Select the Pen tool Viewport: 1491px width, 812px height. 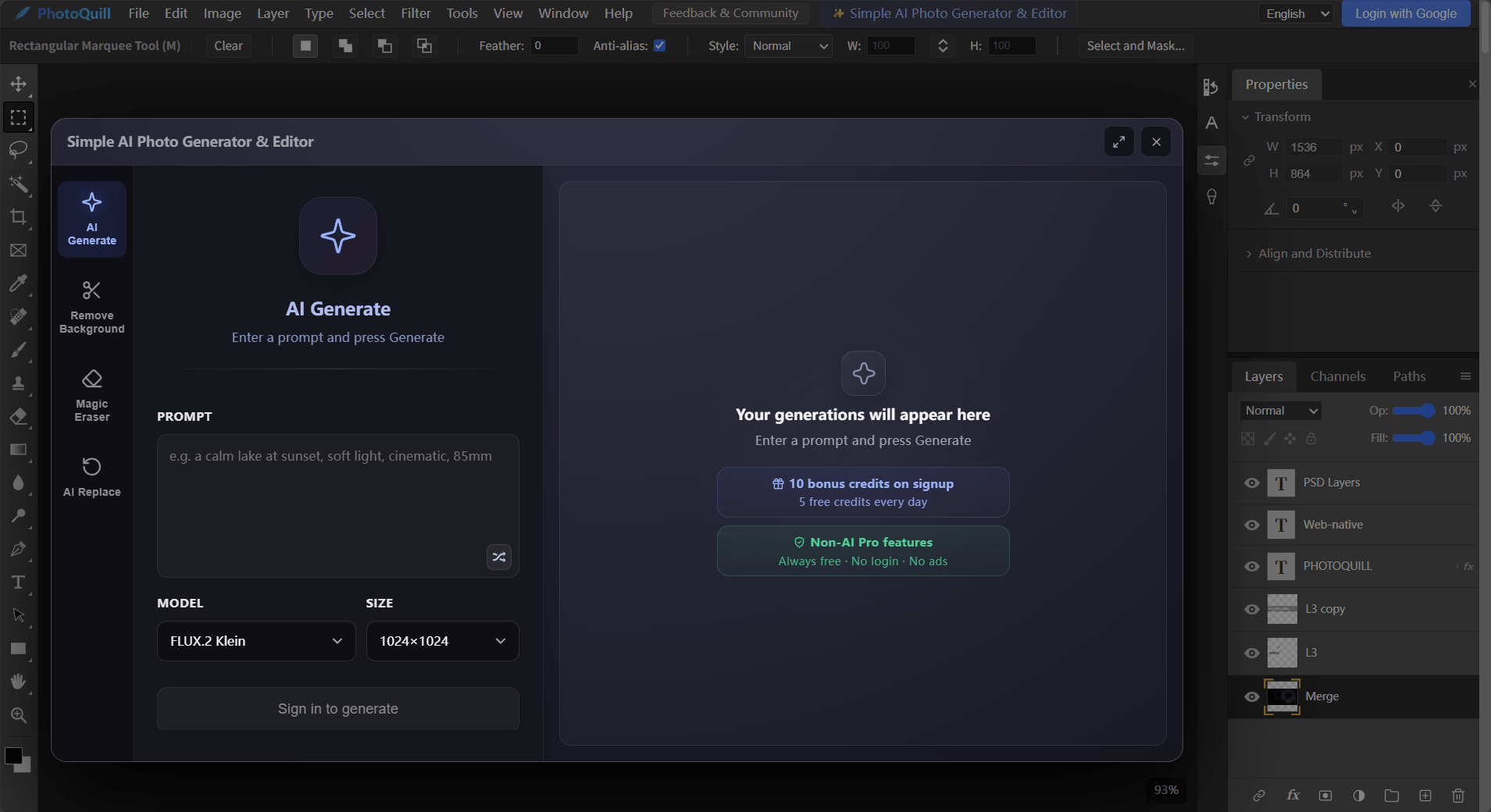18,549
